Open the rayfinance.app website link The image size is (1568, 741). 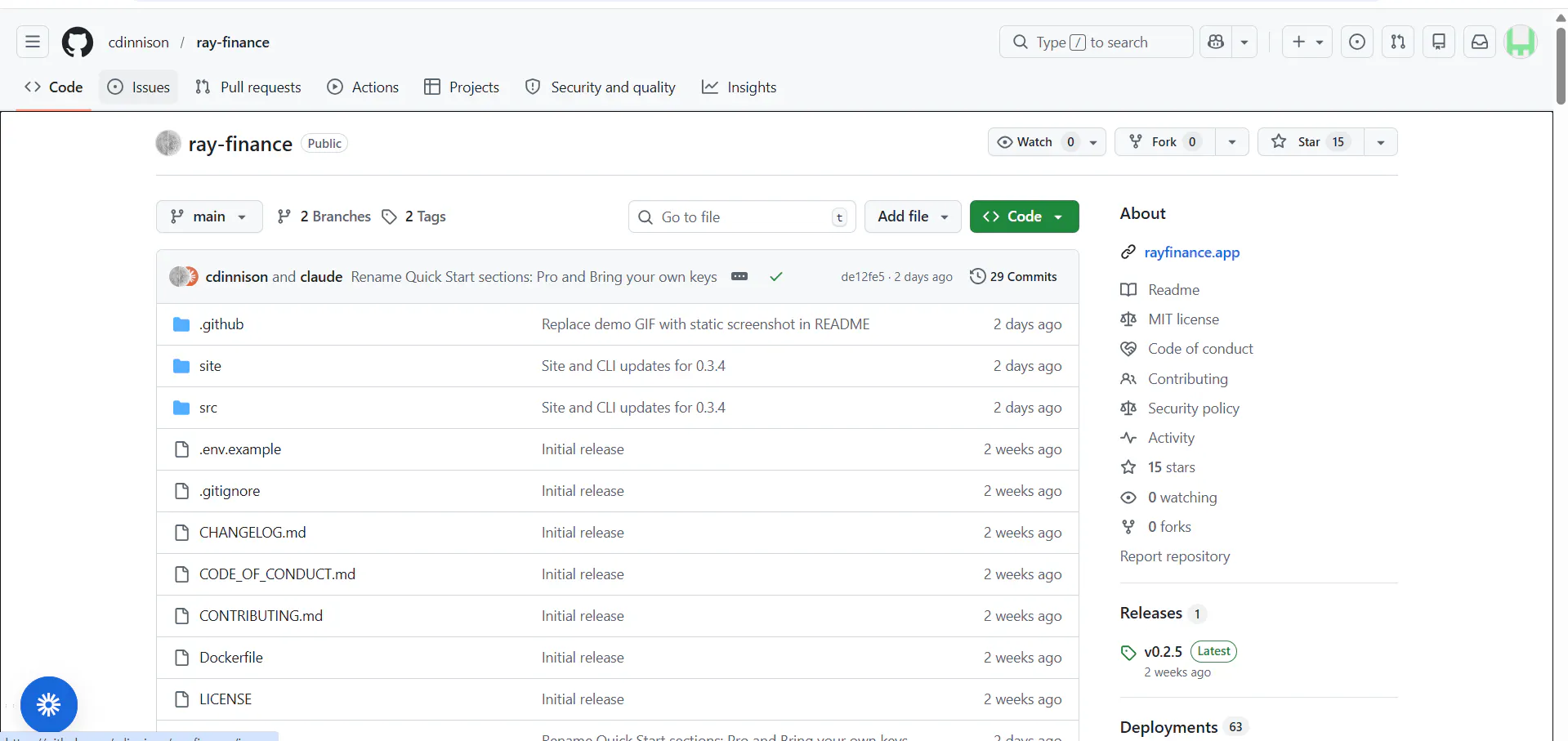point(1192,252)
